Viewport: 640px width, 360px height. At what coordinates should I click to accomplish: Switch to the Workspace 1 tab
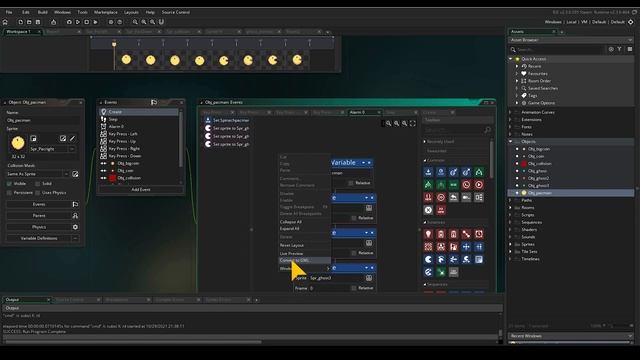(21, 31)
